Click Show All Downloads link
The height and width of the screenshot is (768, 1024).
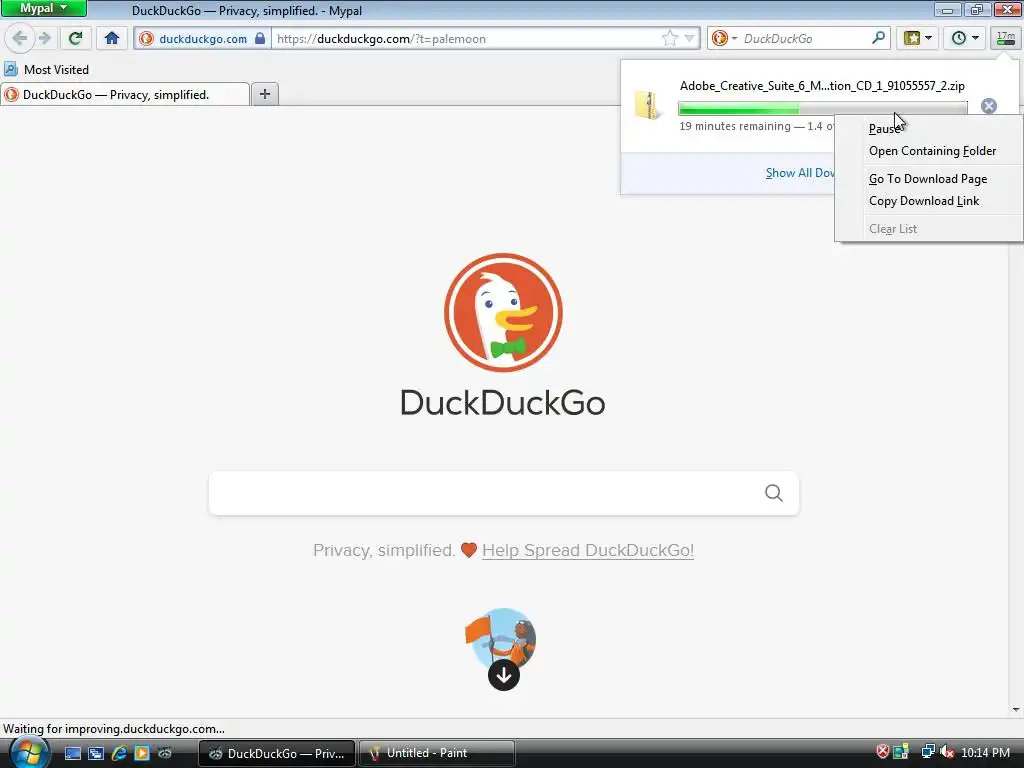click(801, 173)
